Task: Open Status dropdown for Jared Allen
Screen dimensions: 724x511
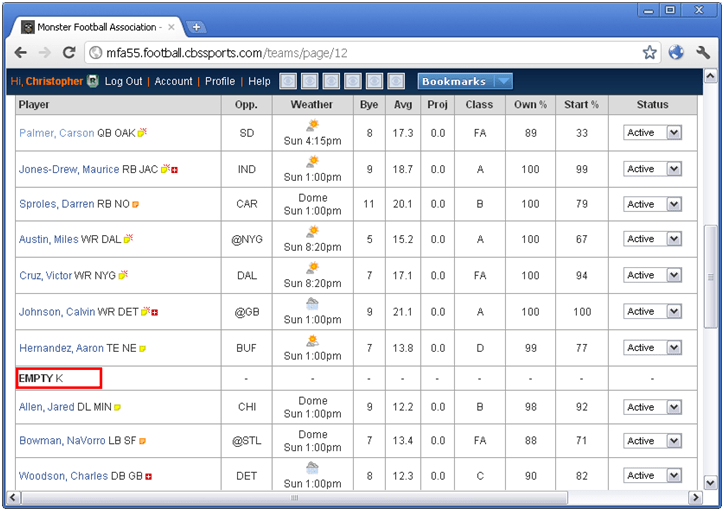Action: click(x=652, y=407)
